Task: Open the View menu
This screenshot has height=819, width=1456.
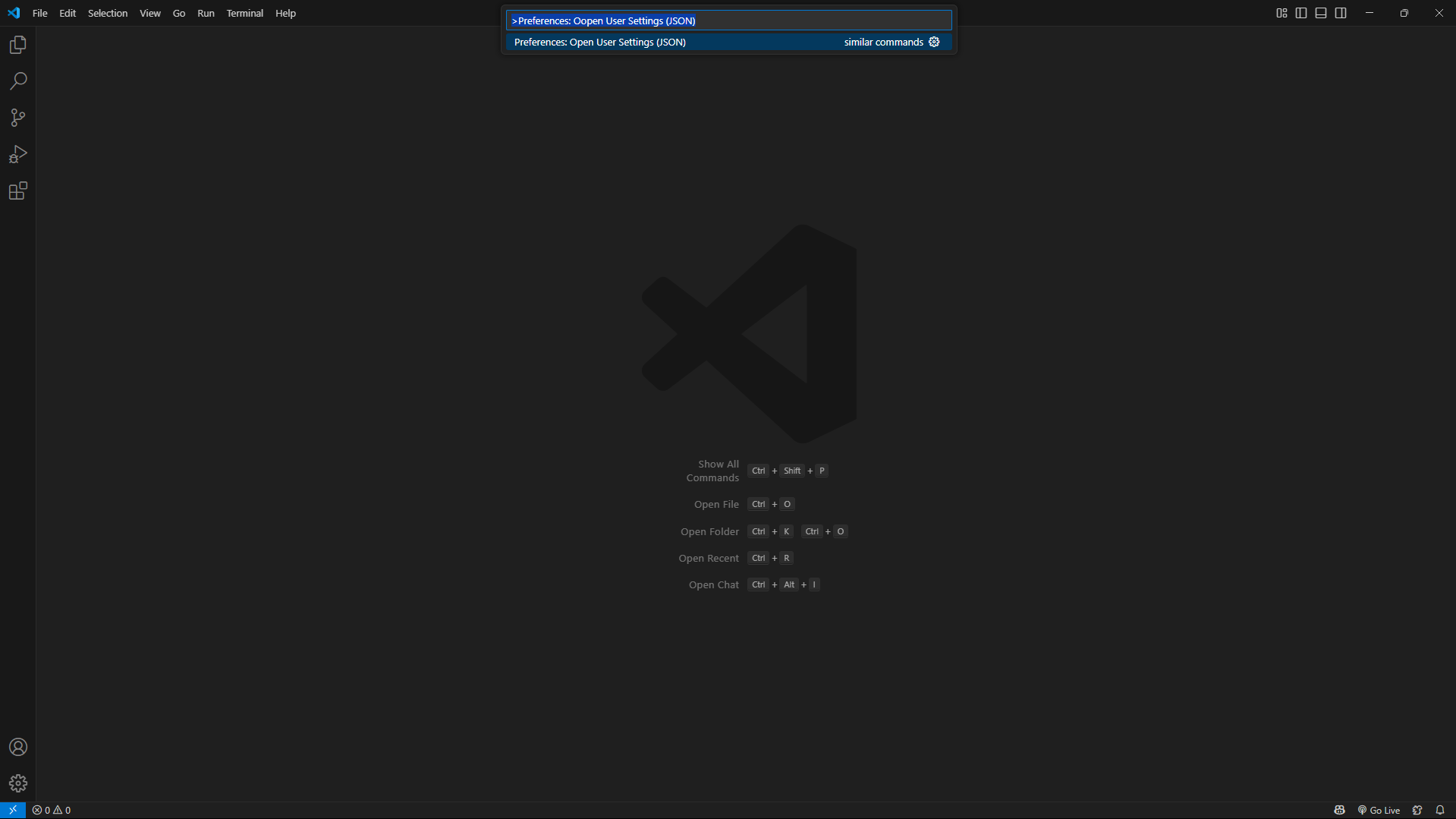Action: tap(149, 13)
